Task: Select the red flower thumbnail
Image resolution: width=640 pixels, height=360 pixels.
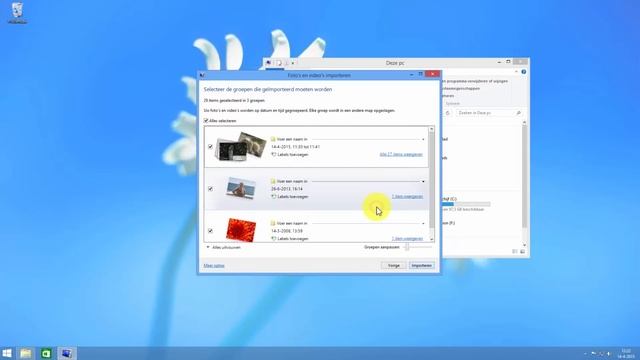Action: [241, 230]
